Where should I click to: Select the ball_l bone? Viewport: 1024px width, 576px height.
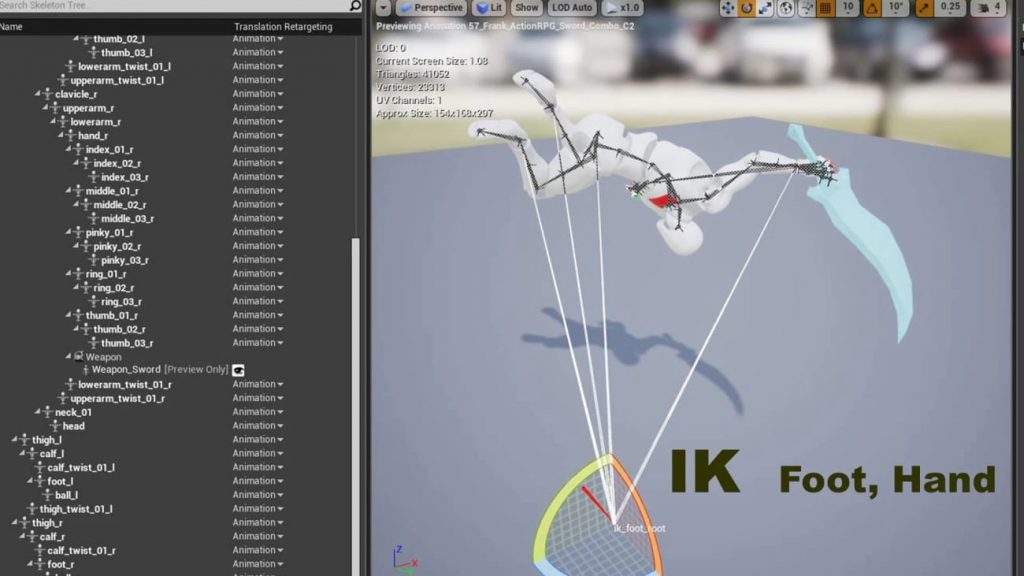pos(66,495)
